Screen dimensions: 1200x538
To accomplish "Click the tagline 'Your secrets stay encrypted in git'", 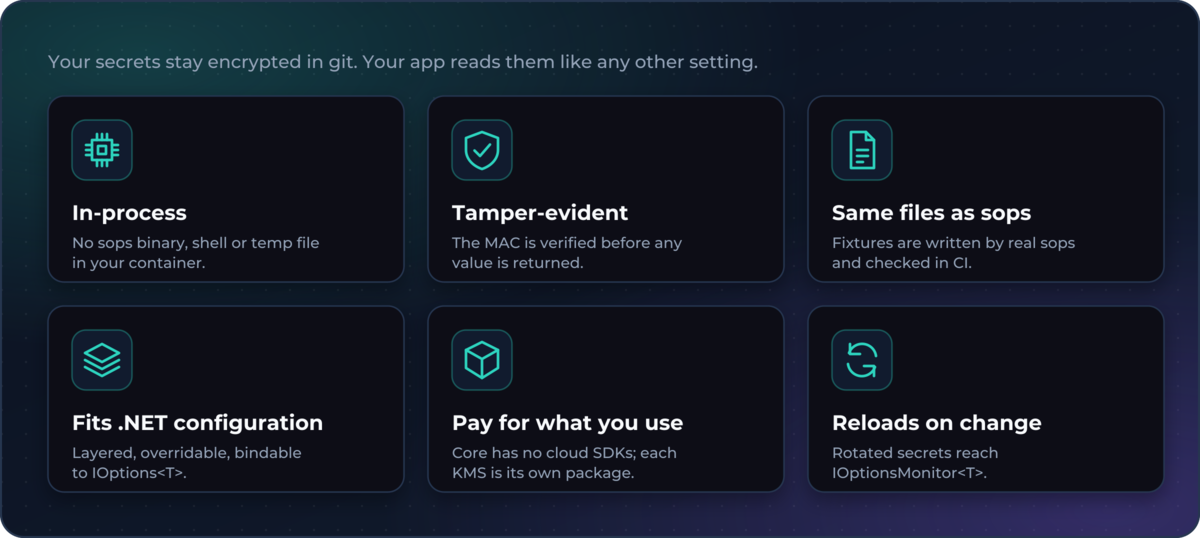I will click(x=202, y=62).
